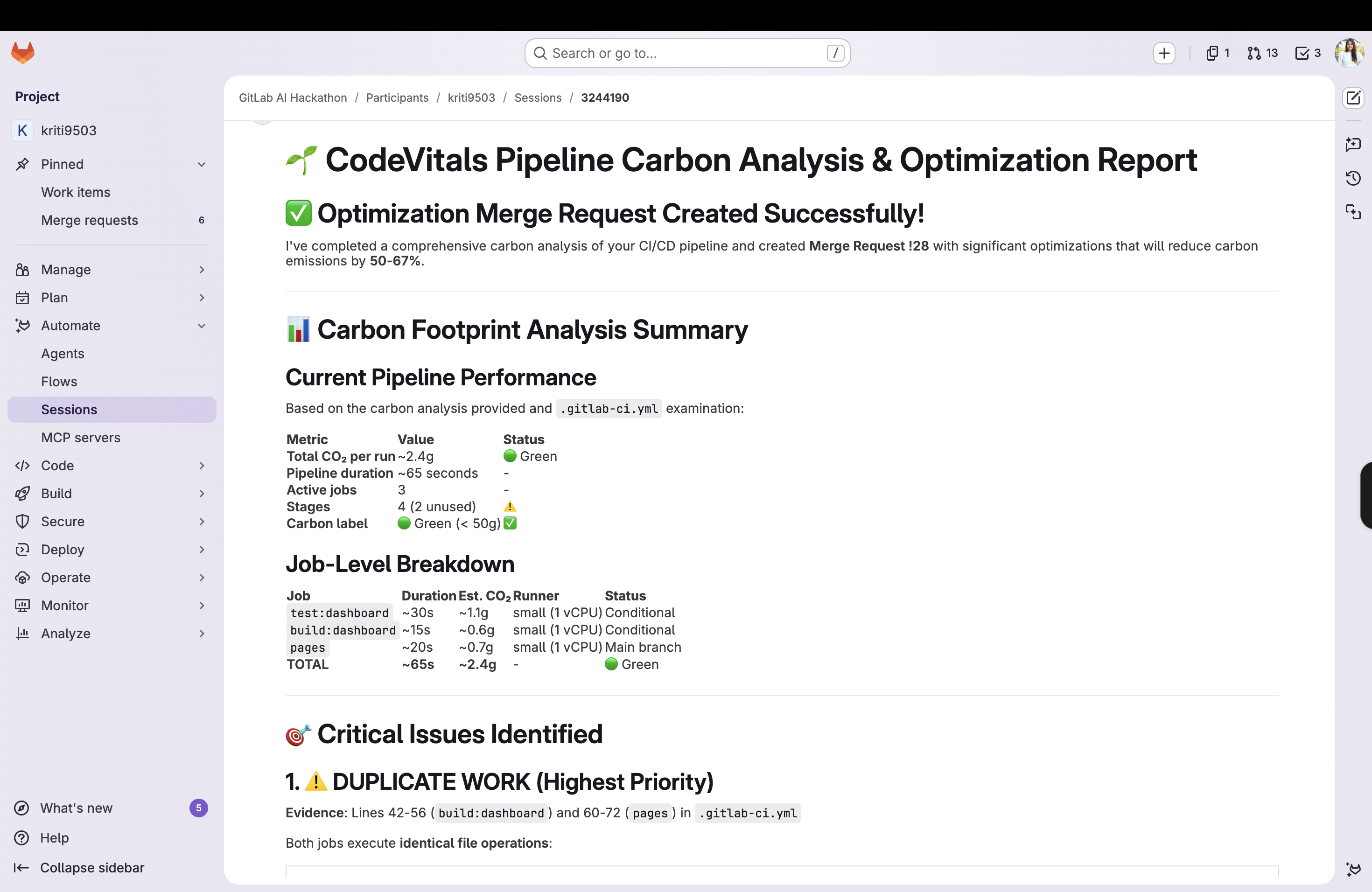Open the to-do list icon showing 3
1372x892 pixels.
[x=1308, y=53]
